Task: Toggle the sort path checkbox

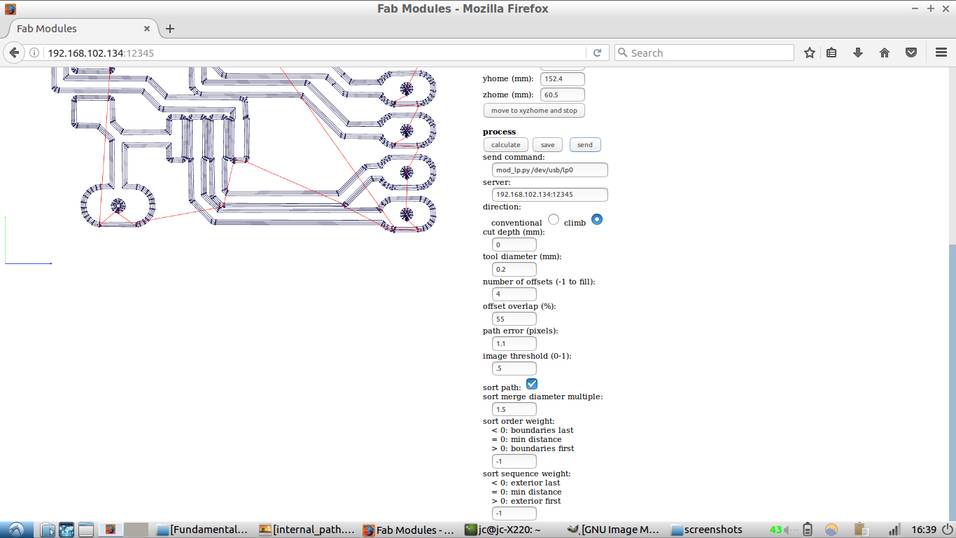Action: pyautogui.click(x=532, y=384)
